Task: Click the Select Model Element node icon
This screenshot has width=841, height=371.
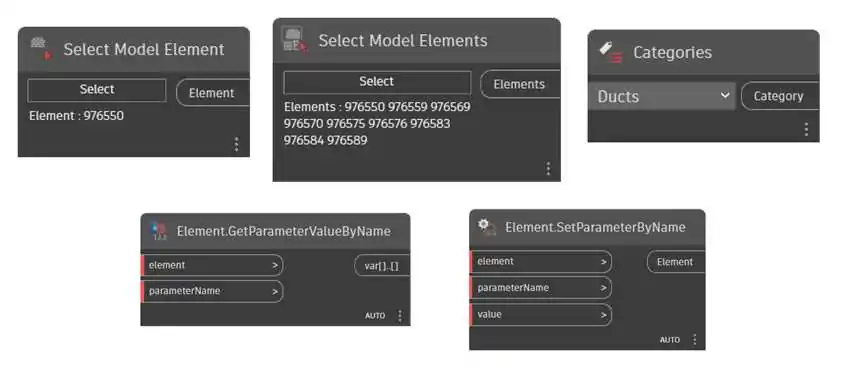Action: point(41,49)
